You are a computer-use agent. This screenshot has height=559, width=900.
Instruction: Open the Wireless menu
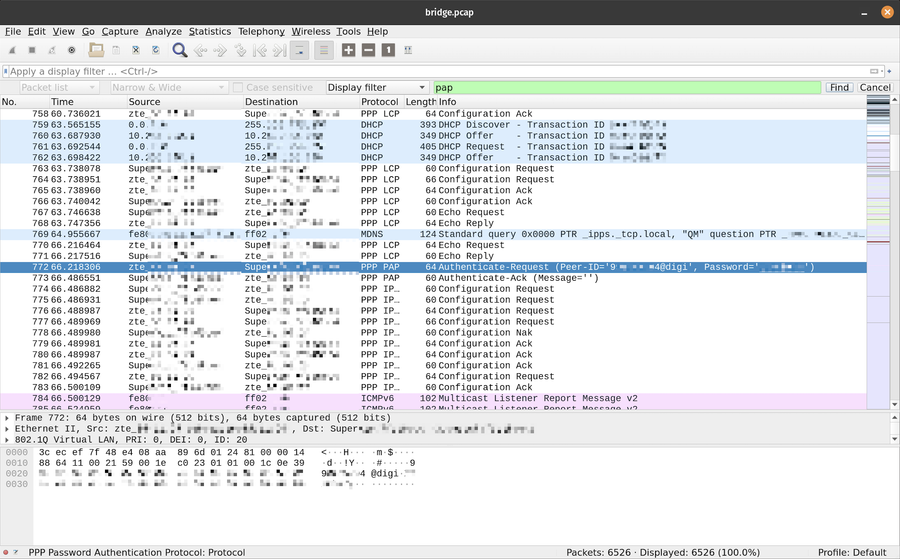pyautogui.click(x=311, y=32)
